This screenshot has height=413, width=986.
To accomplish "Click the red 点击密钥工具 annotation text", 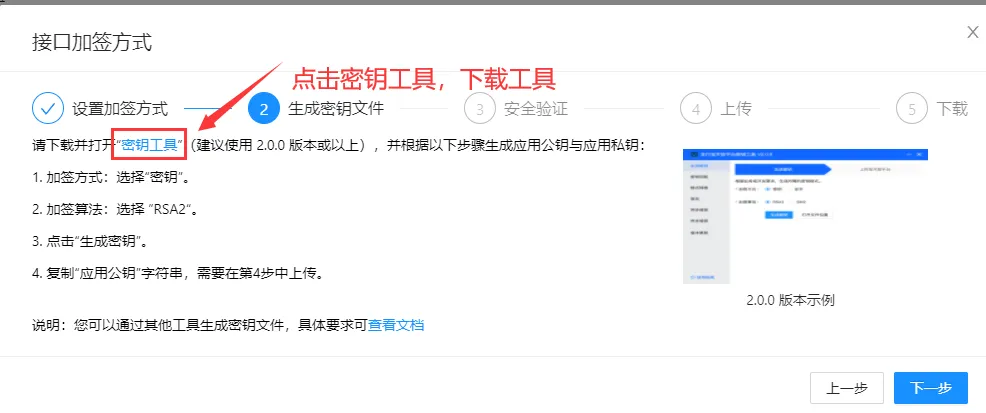I will (x=422, y=78).
